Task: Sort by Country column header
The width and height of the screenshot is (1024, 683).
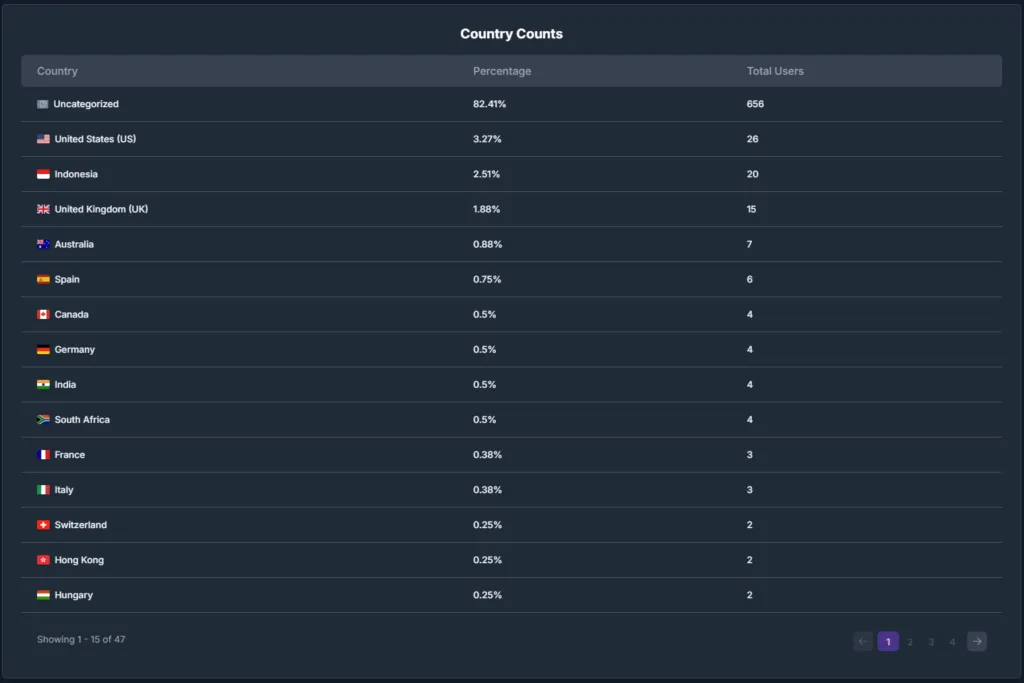Action: (57, 71)
